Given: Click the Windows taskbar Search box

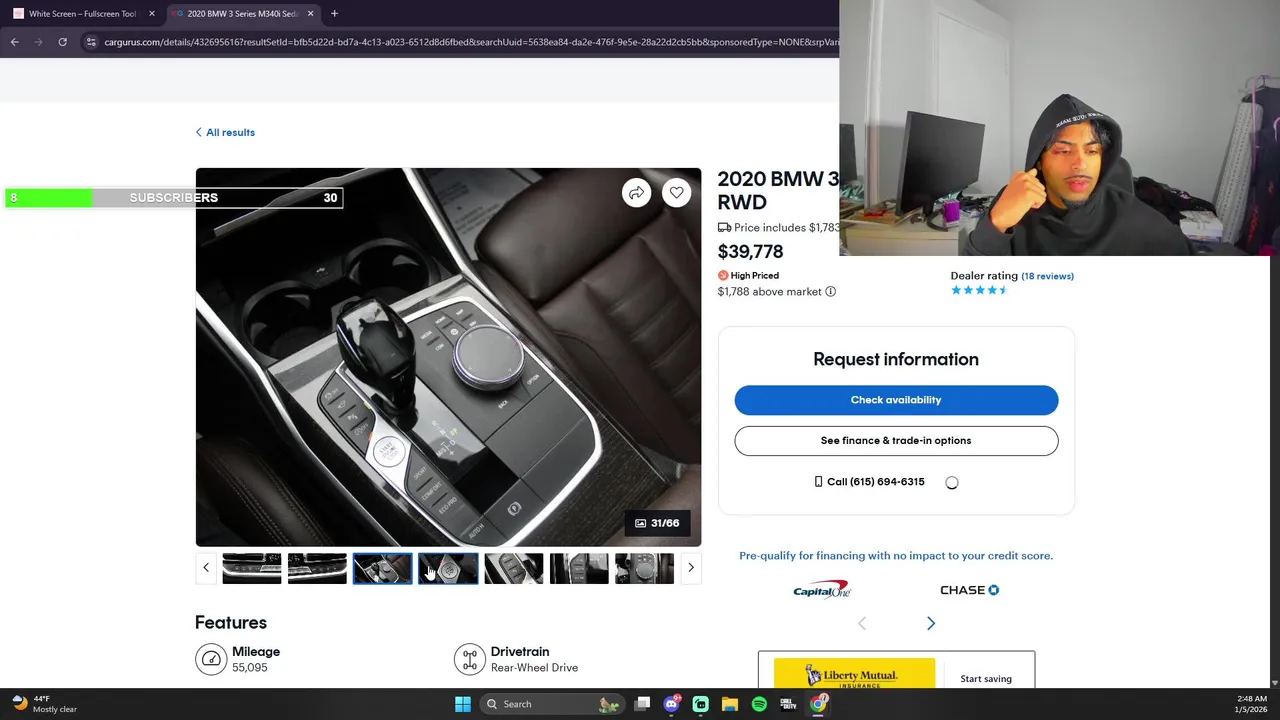Looking at the screenshot, I should (x=552, y=704).
